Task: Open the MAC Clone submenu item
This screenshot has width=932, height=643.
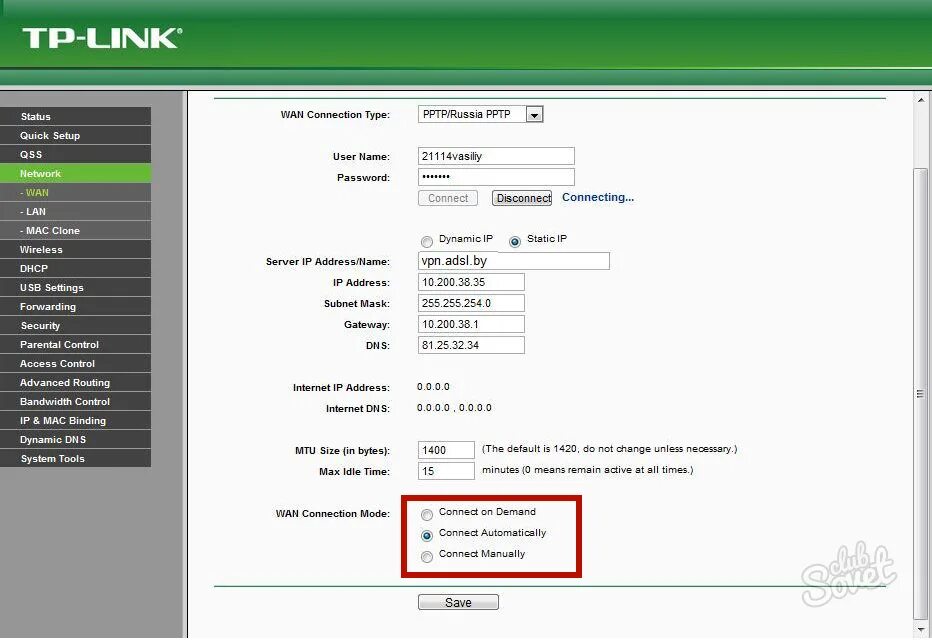Action: point(75,231)
